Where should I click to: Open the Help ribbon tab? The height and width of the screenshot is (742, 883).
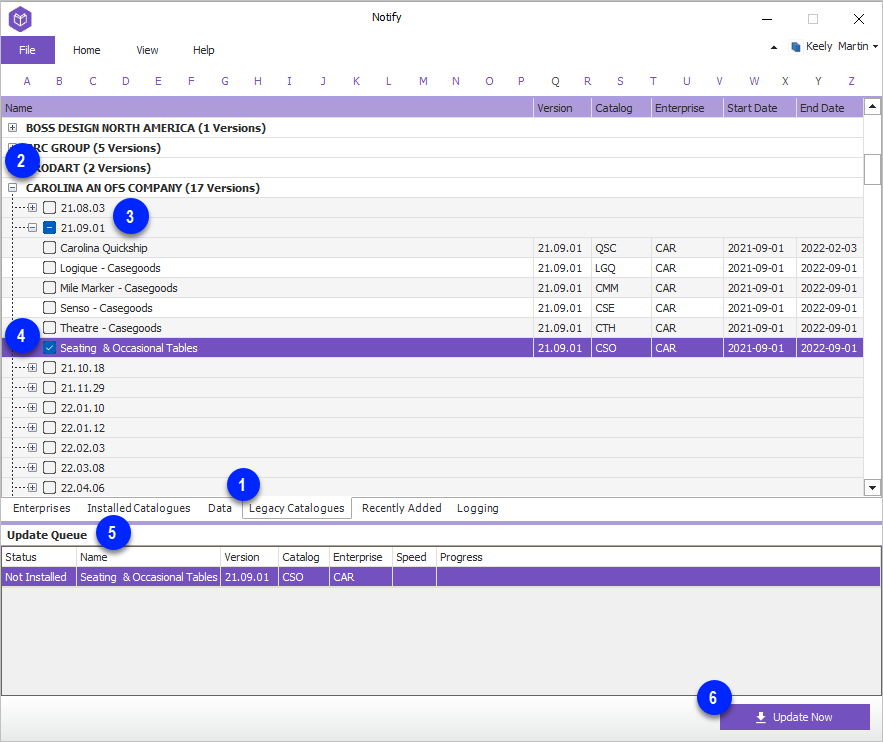[x=203, y=50]
